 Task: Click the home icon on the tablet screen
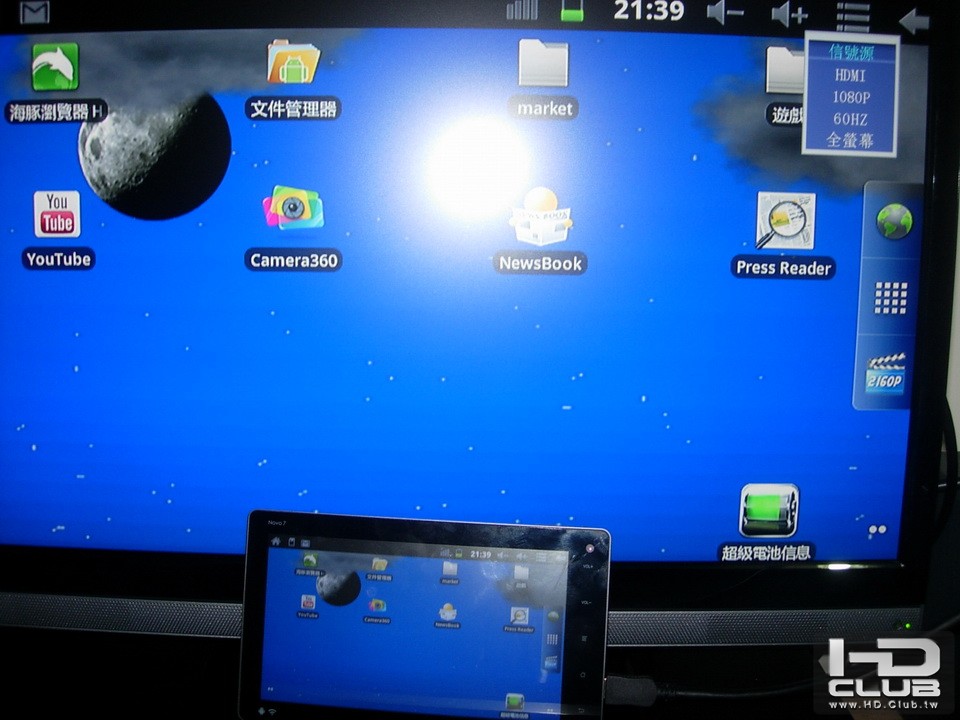point(276,541)
